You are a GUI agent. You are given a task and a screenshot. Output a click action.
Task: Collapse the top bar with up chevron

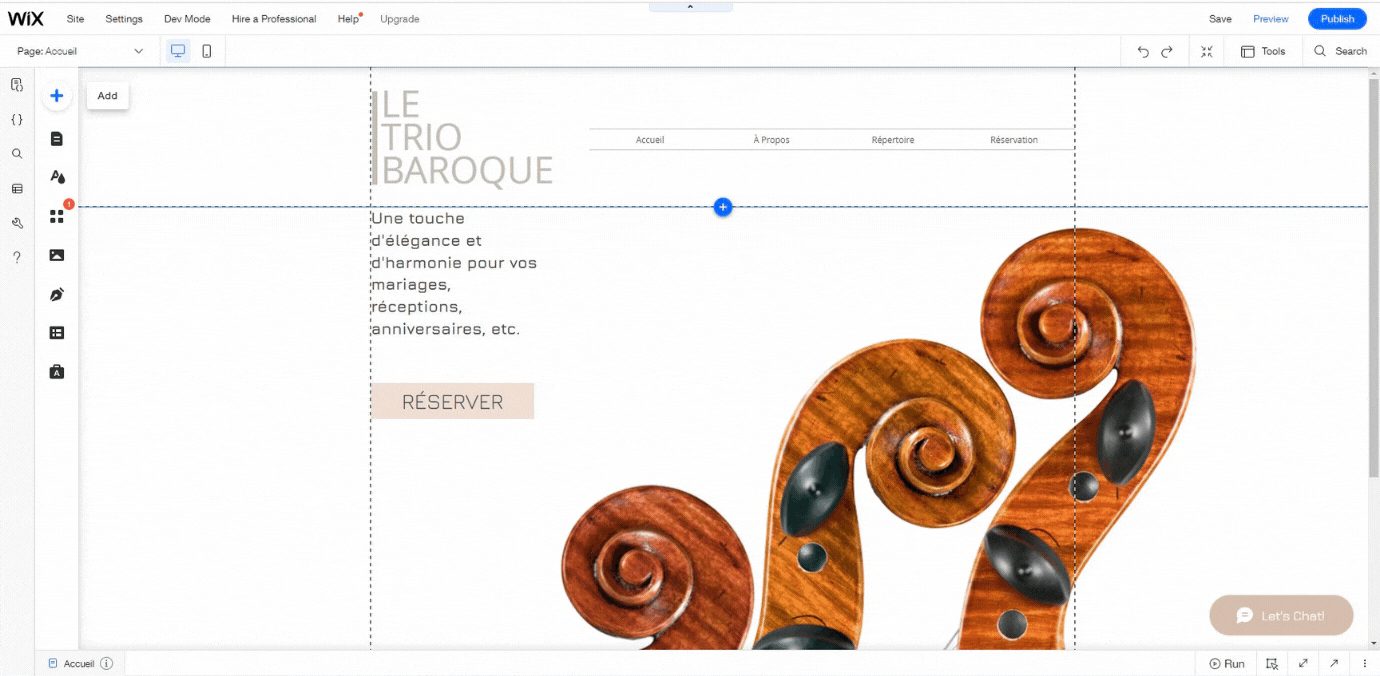click(x=690, y=7)
